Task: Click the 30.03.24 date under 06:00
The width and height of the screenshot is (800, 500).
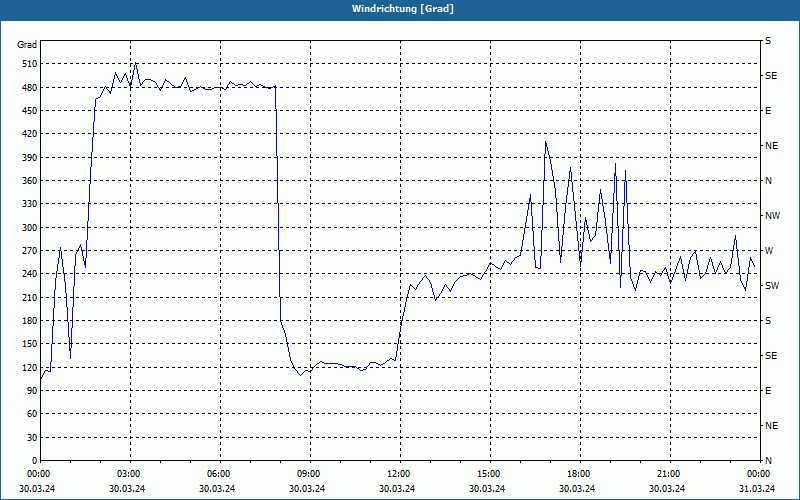Action: (217, 489)
